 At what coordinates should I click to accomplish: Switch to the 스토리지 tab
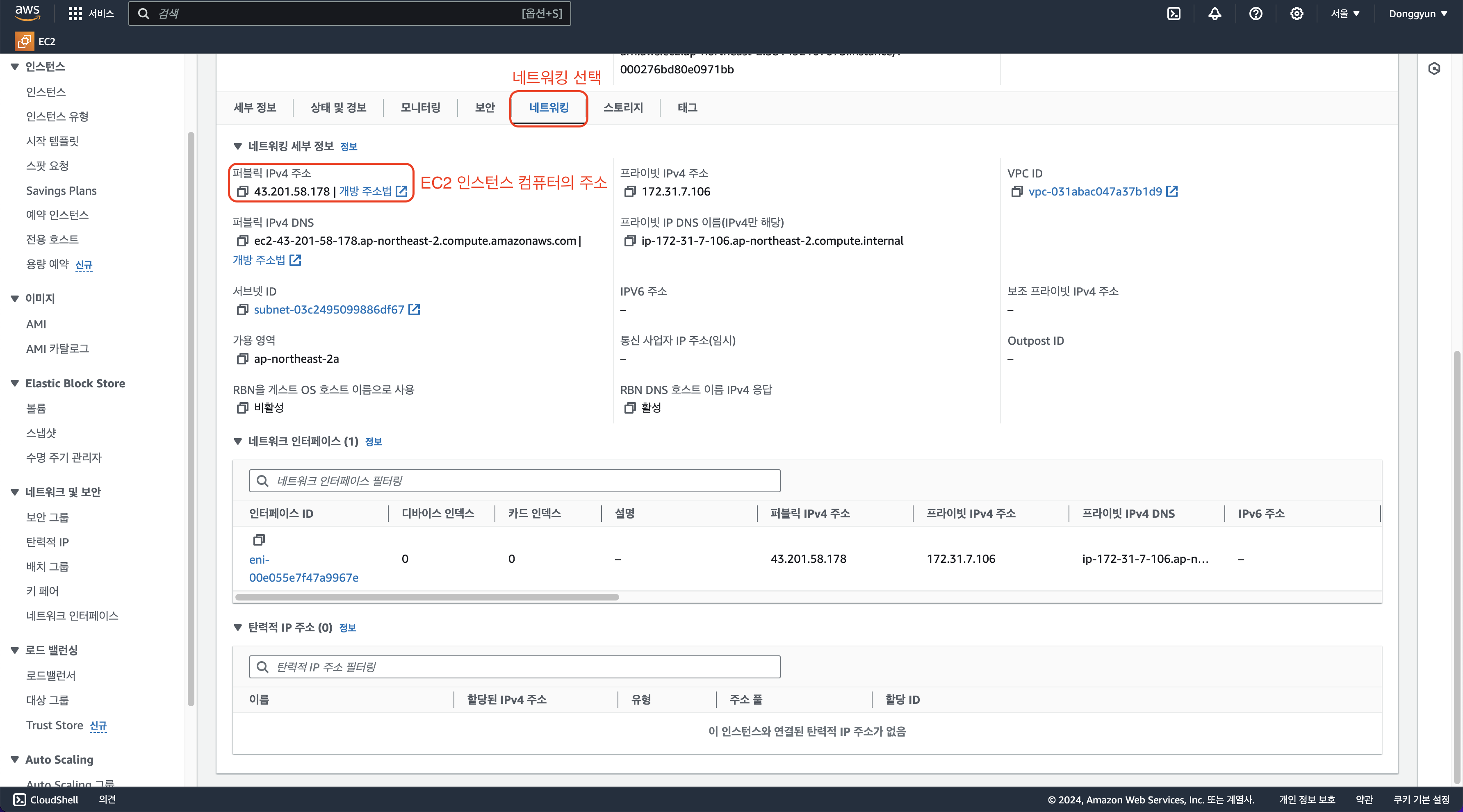point(622,107)
